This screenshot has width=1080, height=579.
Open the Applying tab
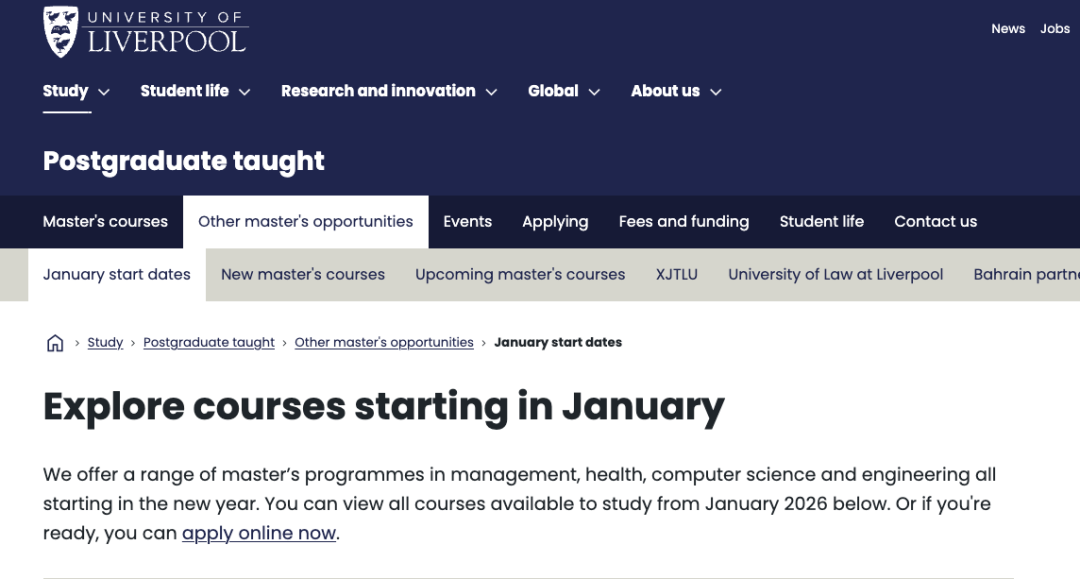(x=555, y=222)
